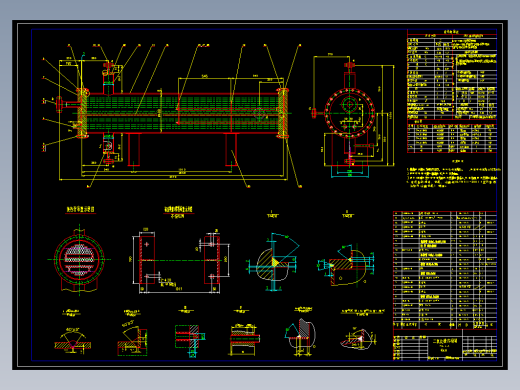Click the nozzle weld detail beside the cyan detail
This screenshot has height=390, width=520.
tap(347, 265)
